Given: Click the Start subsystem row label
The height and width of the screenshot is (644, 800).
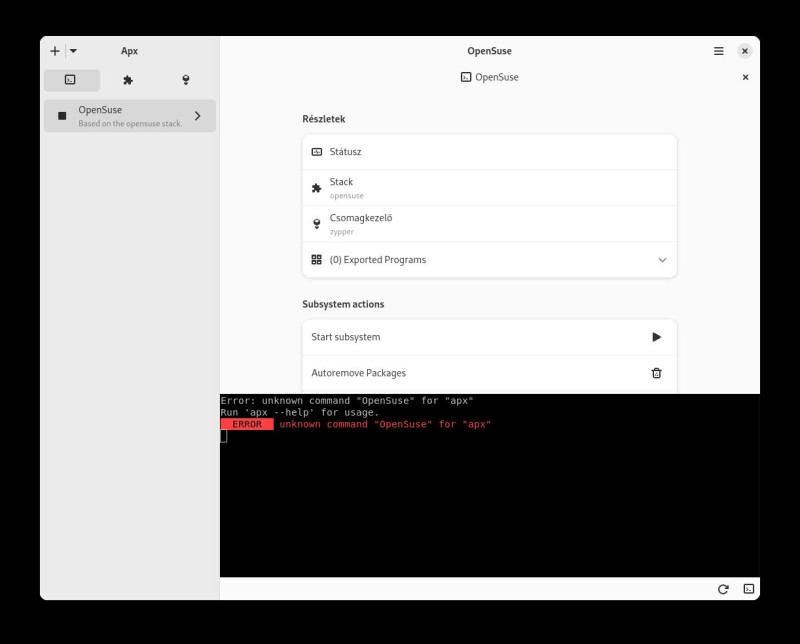Looking at the screenshot, I should point(346,337).
